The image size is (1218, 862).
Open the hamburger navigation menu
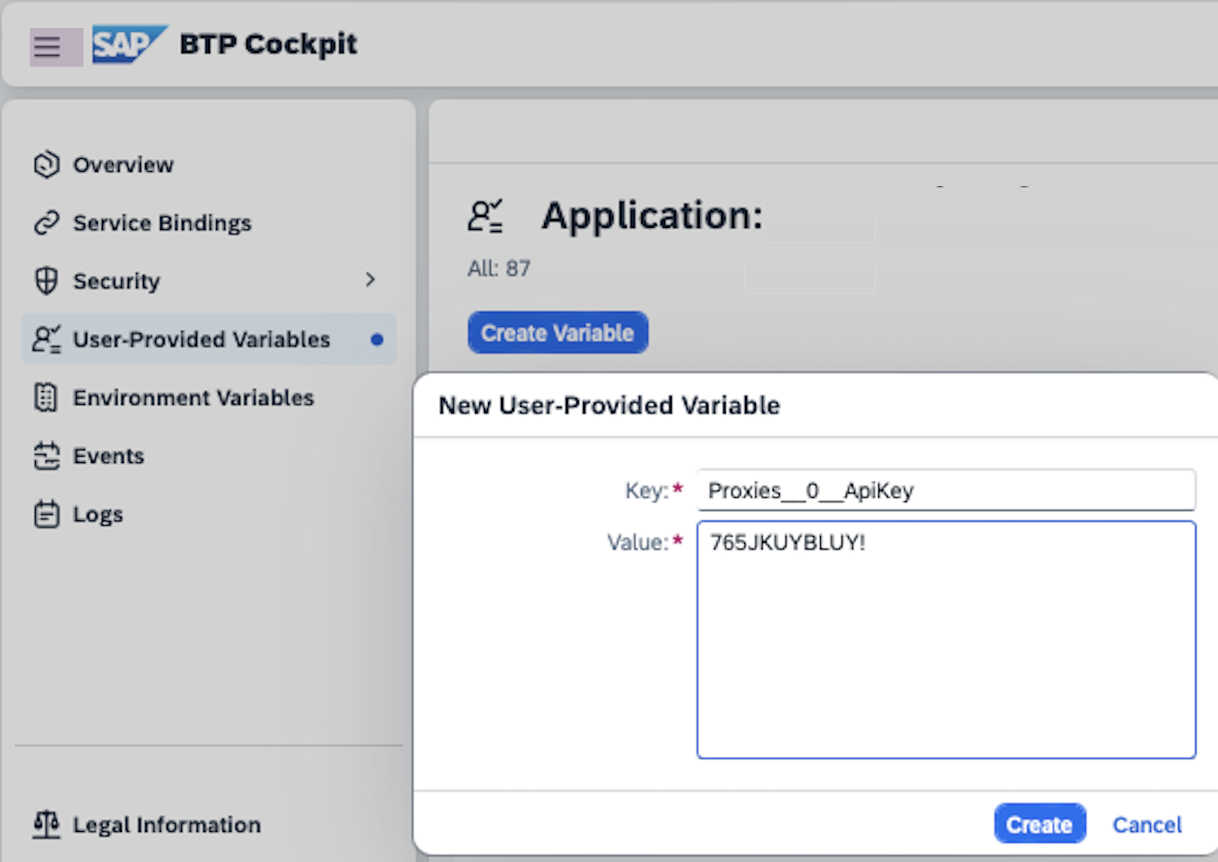pos(47,46)
